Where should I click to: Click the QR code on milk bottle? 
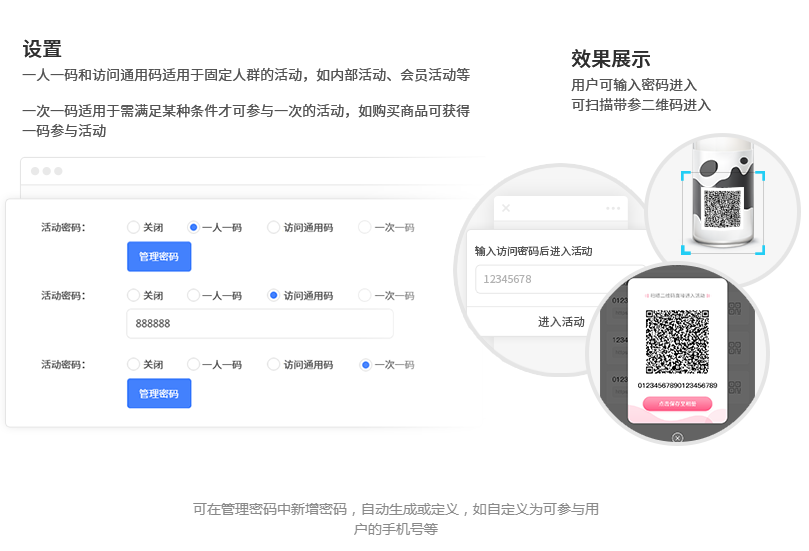722,208
